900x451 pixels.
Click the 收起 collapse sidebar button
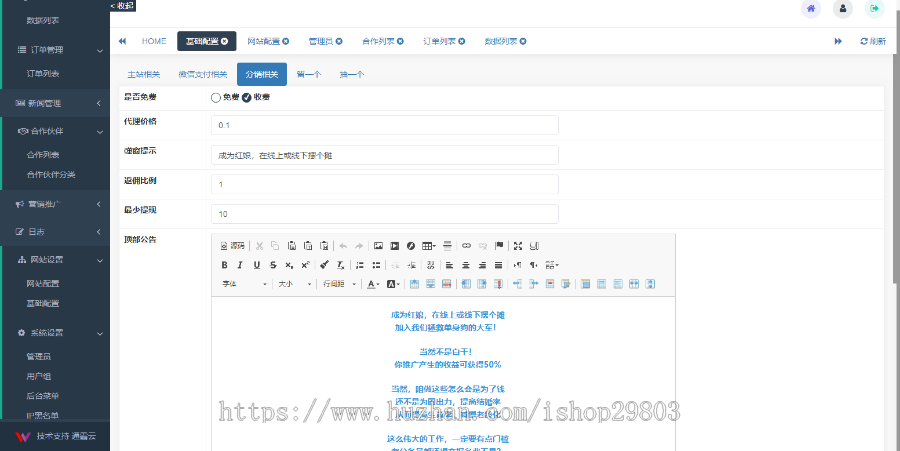coord(123,6)
